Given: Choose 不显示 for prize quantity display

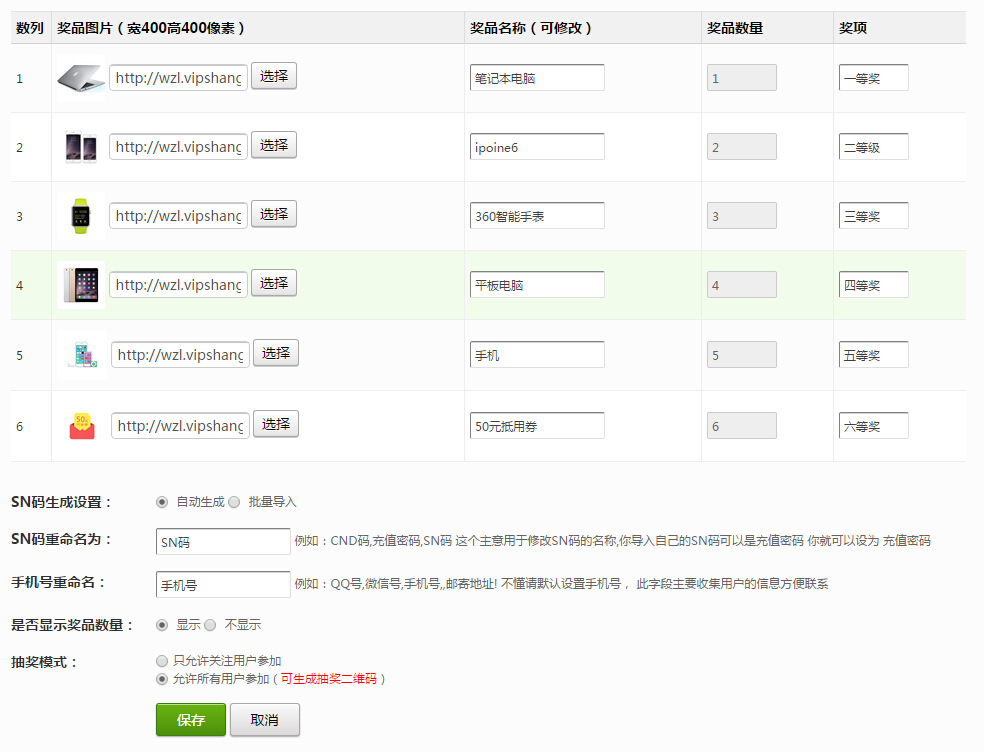Looking at the screenshot, I should point(210,625).
